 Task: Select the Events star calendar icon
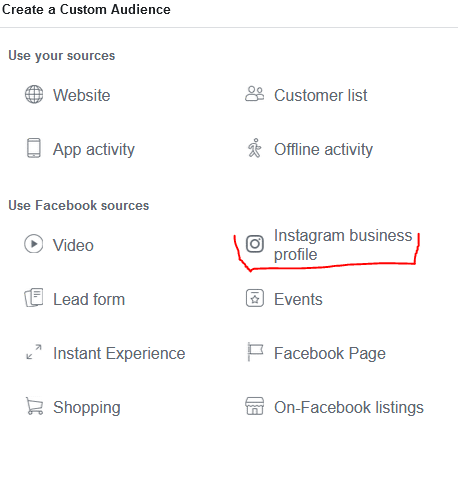[255, 298]
